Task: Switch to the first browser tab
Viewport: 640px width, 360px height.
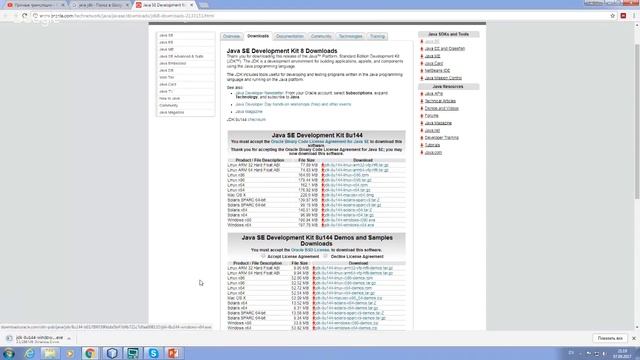Action: (35, 5)
